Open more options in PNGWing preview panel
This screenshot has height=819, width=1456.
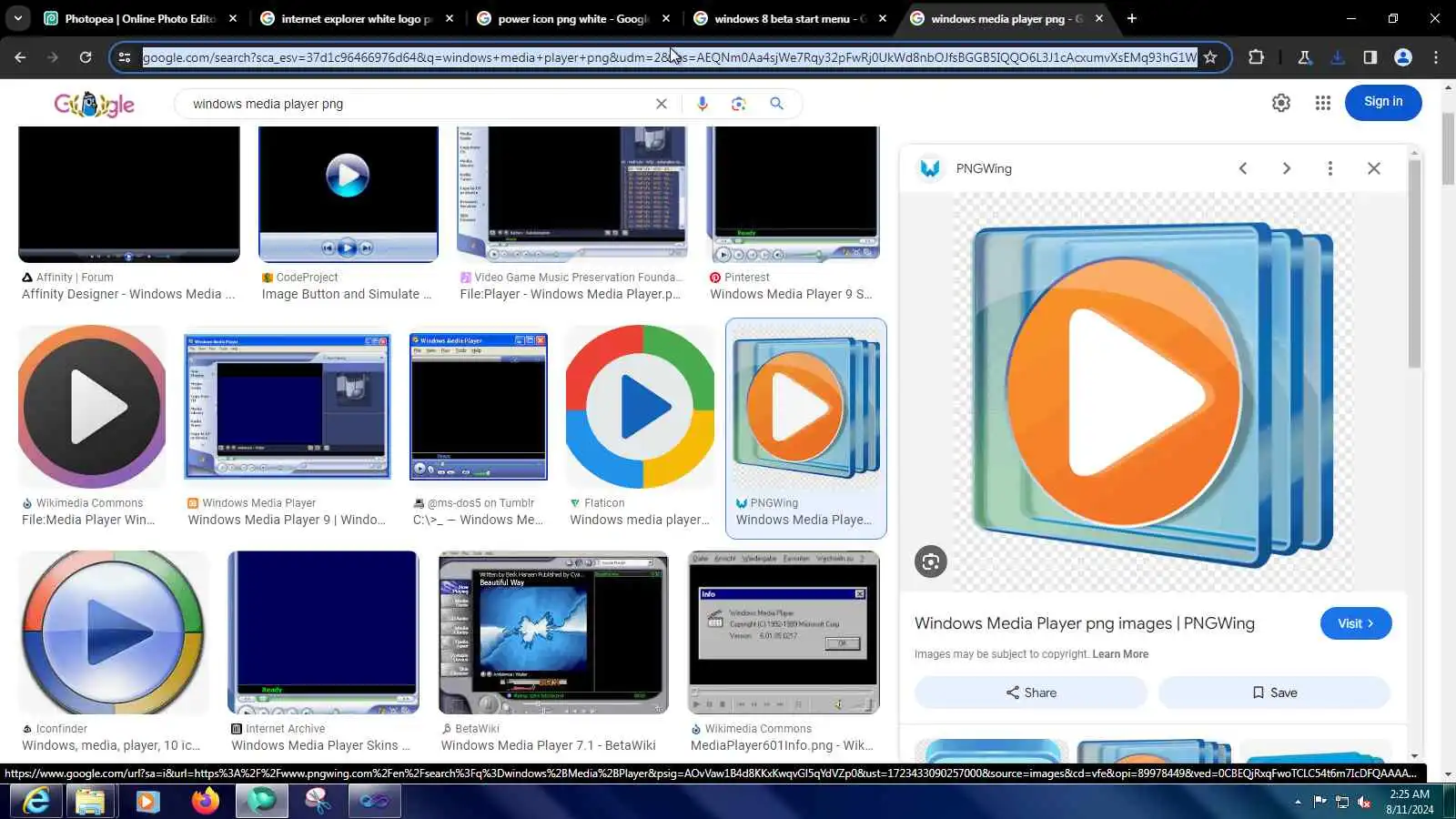tap(1330, 168)
